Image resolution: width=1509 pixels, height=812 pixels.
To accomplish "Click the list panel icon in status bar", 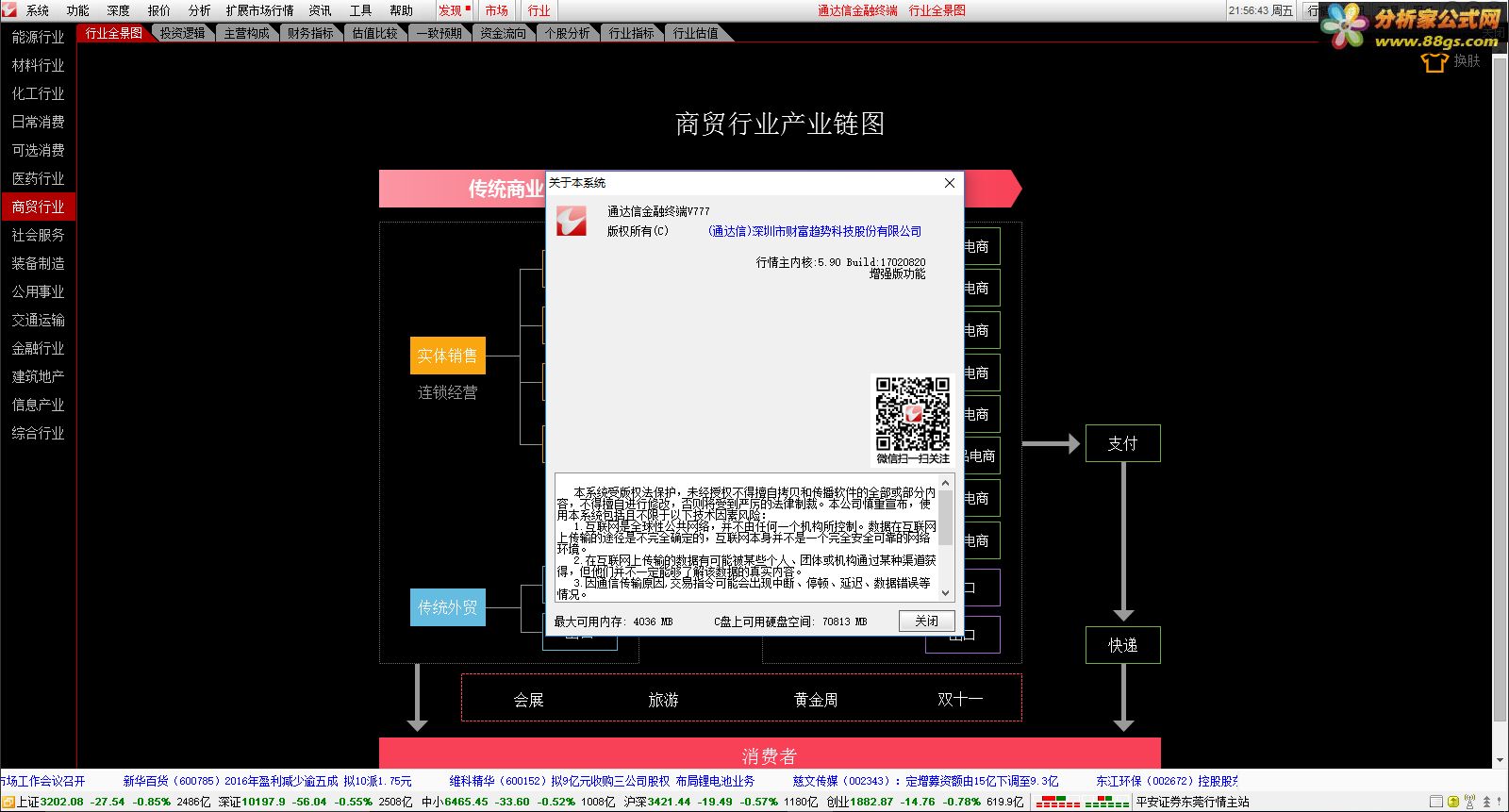I will [1435, 802].
